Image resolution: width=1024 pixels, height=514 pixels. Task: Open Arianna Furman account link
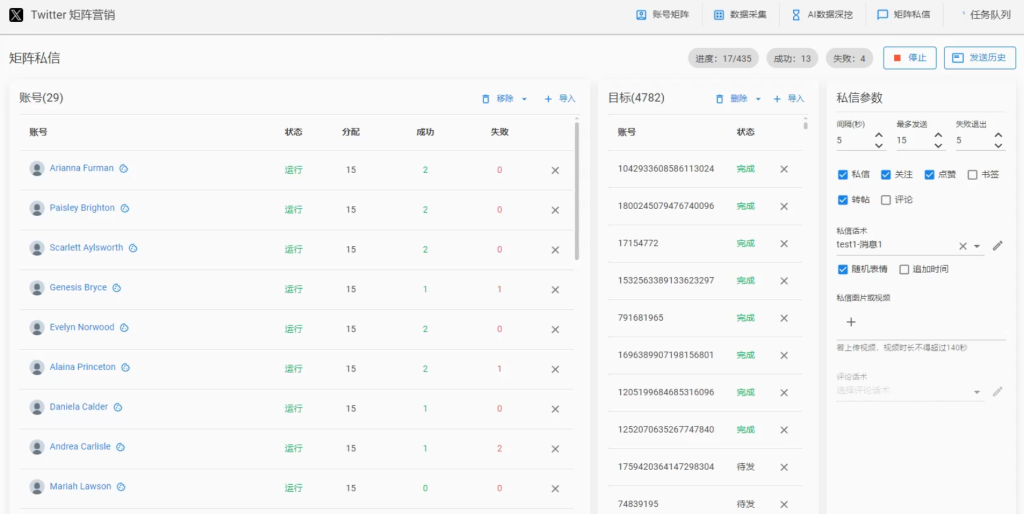tap(82, 168)
